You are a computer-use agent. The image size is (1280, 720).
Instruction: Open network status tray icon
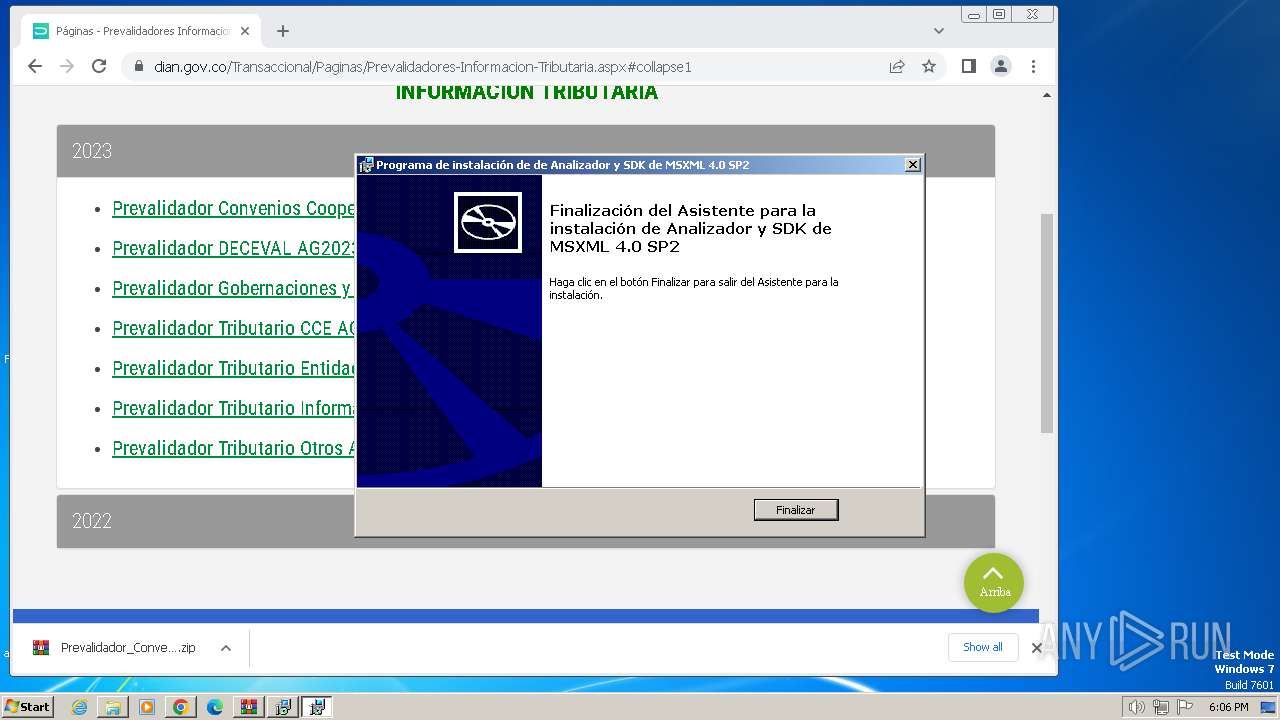tap(1161, 707)
